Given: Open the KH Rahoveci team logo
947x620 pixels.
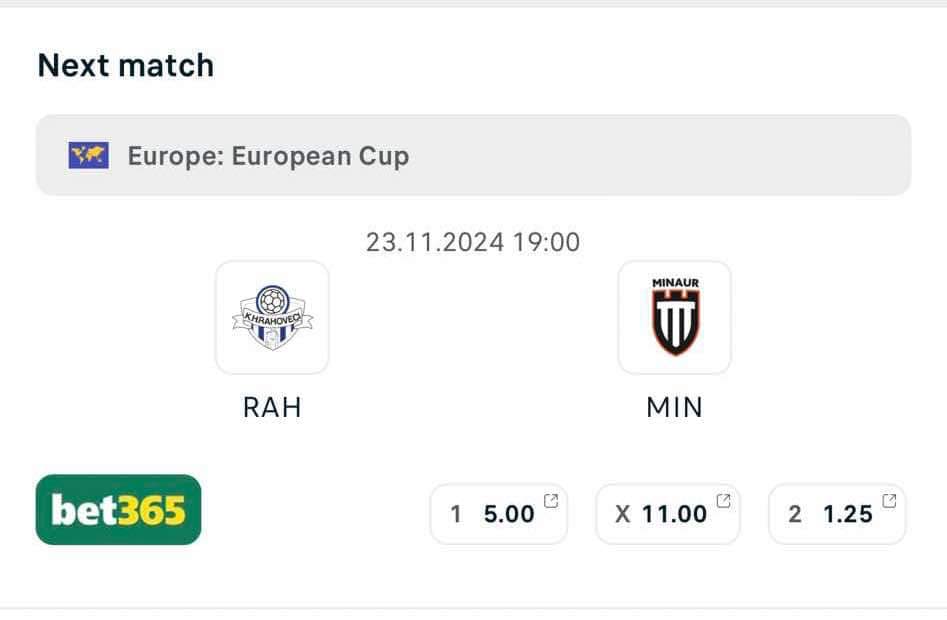Looking at the screenshot, I should coord(272,318).
